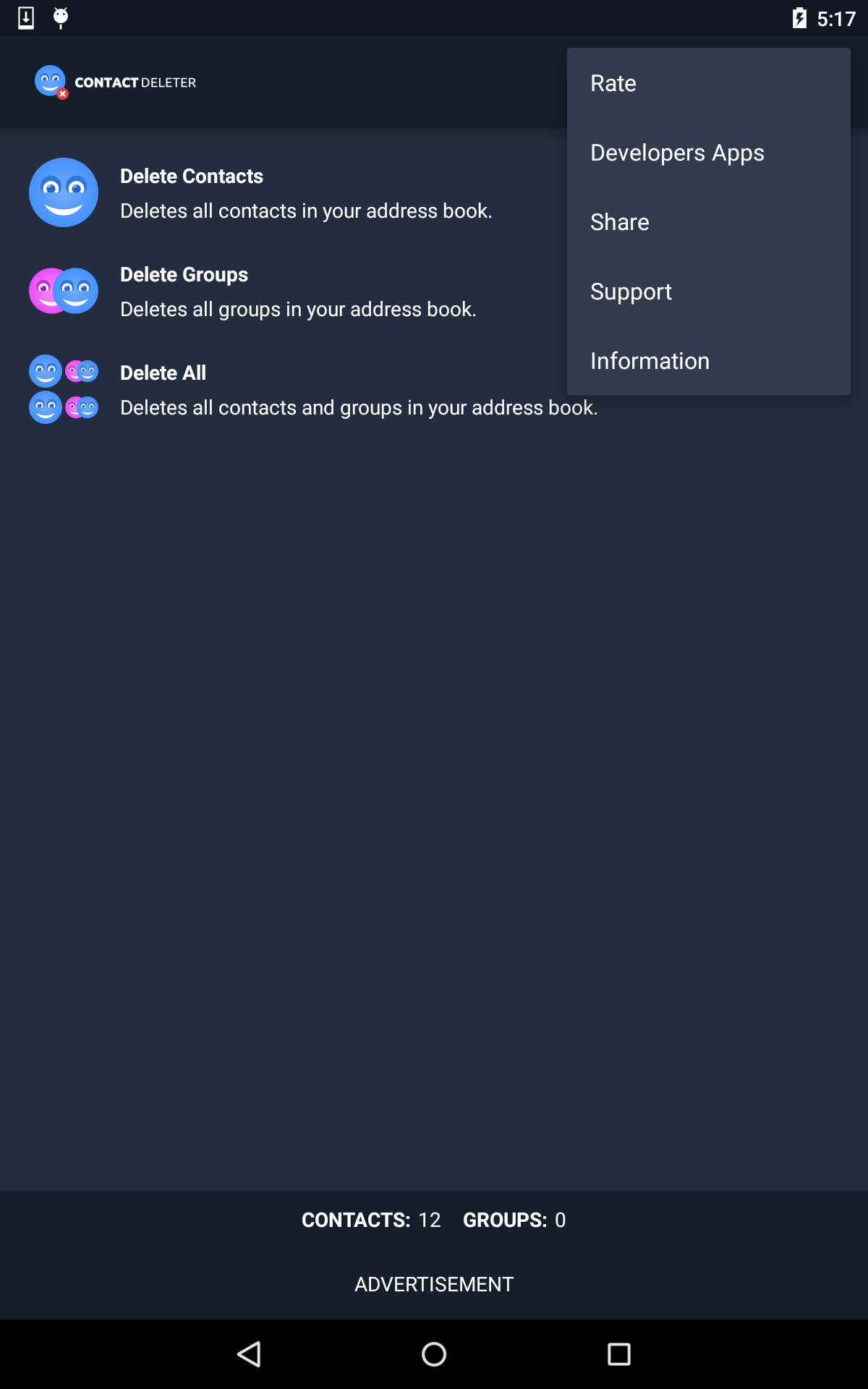Select the Support menu option
This screenshot has height=1389, width=868.
point(709,292)
